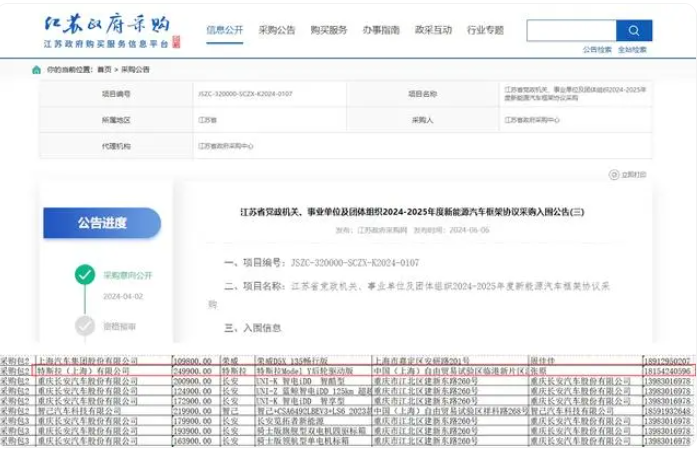Click the date 2024-04-02 in progress timeline
Image resolution: width=699 pixels, height=455 pixels.
click(123, 296)
